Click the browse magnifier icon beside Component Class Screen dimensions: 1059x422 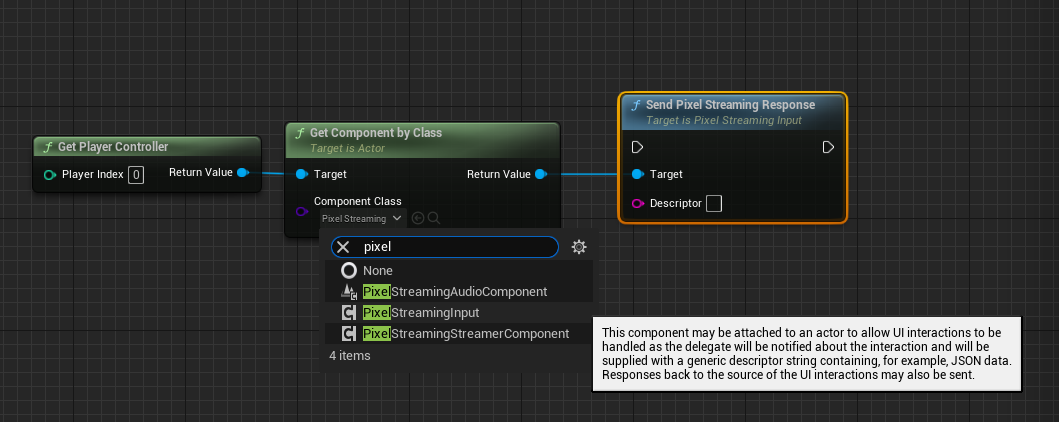434,218
